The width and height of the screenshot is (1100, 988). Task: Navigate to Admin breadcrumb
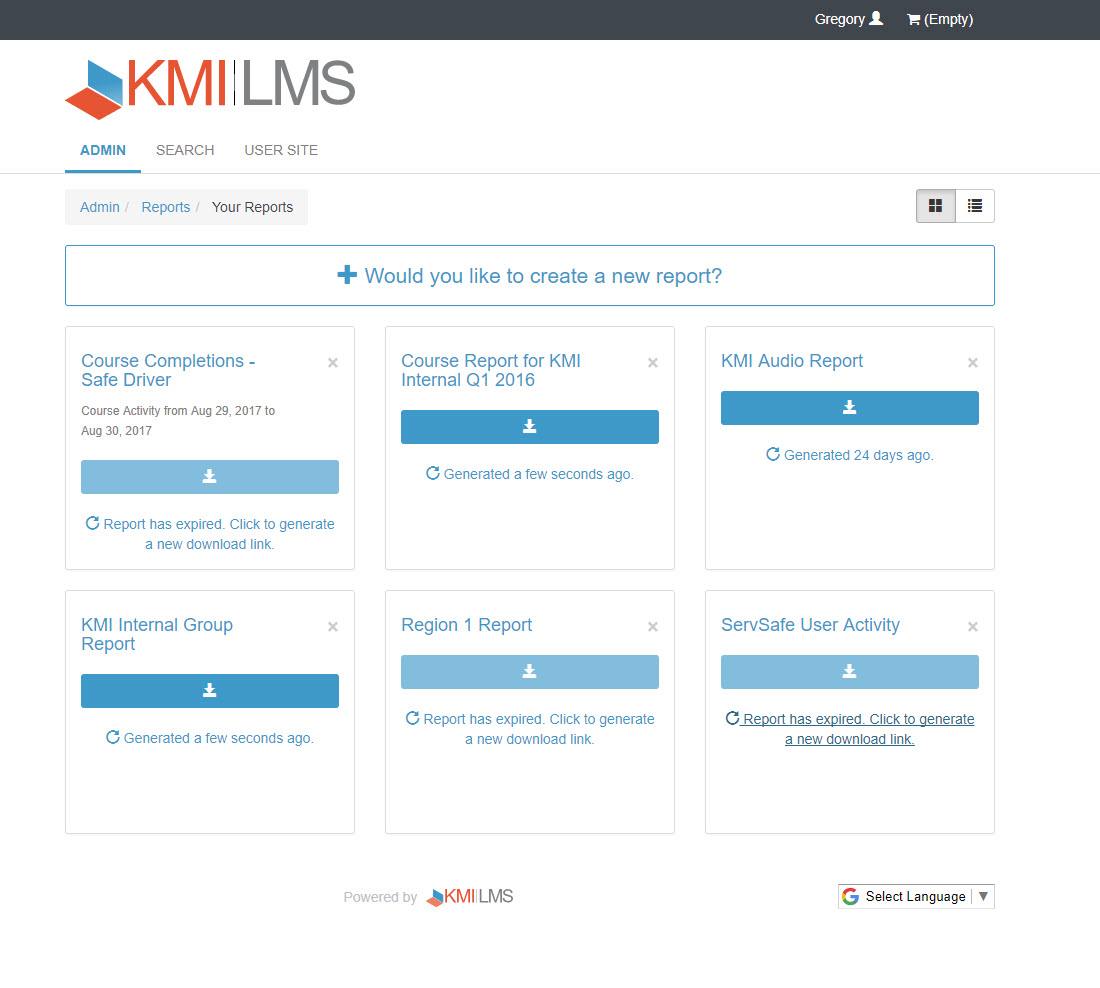pos(100,207)
